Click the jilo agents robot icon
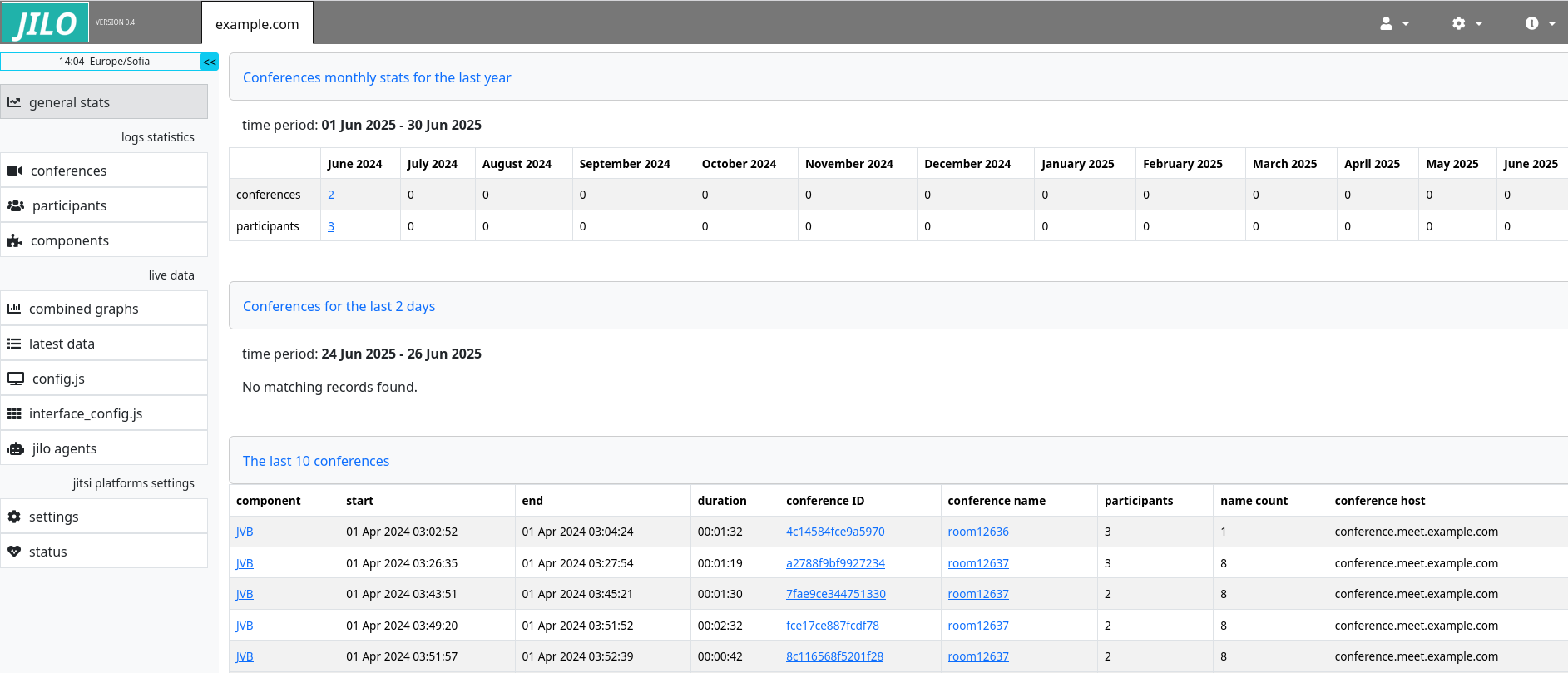 point(16,448)
